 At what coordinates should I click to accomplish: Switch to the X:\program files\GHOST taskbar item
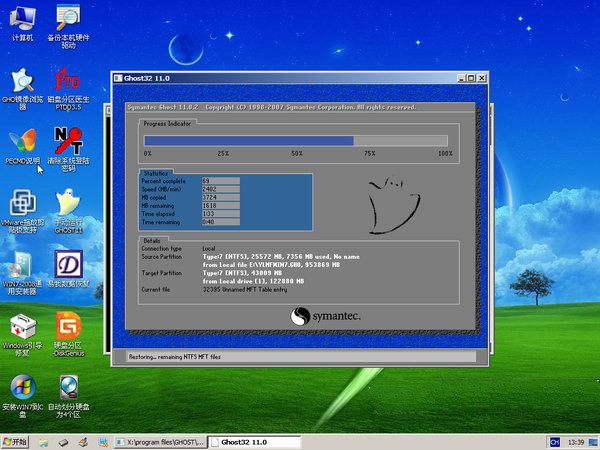pos(160,441)
